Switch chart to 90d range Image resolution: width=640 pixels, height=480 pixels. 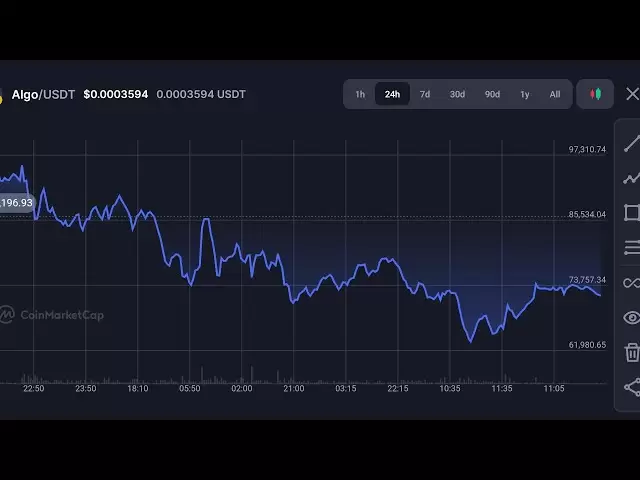point(492,94)
